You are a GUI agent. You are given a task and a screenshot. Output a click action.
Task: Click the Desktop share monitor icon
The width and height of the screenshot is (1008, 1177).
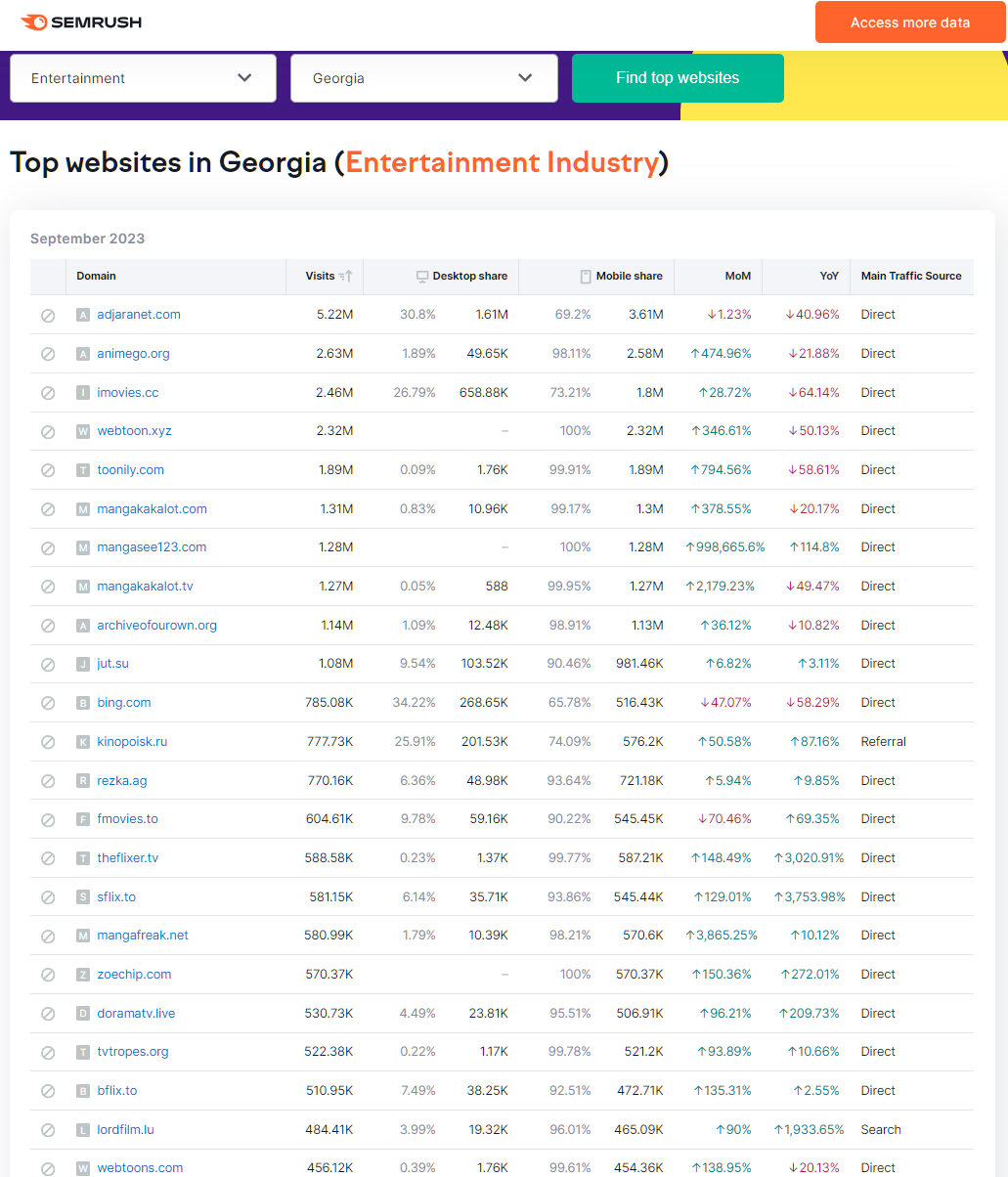[422, 277]
